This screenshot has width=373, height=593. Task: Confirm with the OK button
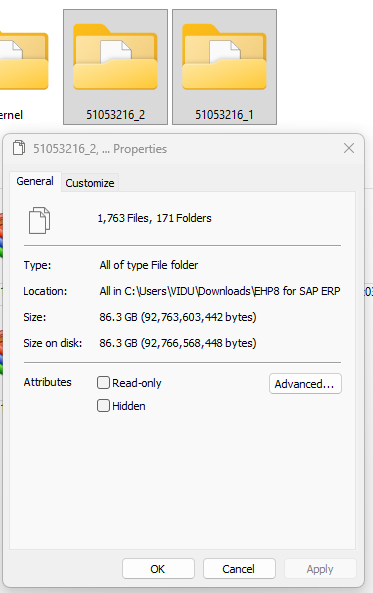pos(158,569)
